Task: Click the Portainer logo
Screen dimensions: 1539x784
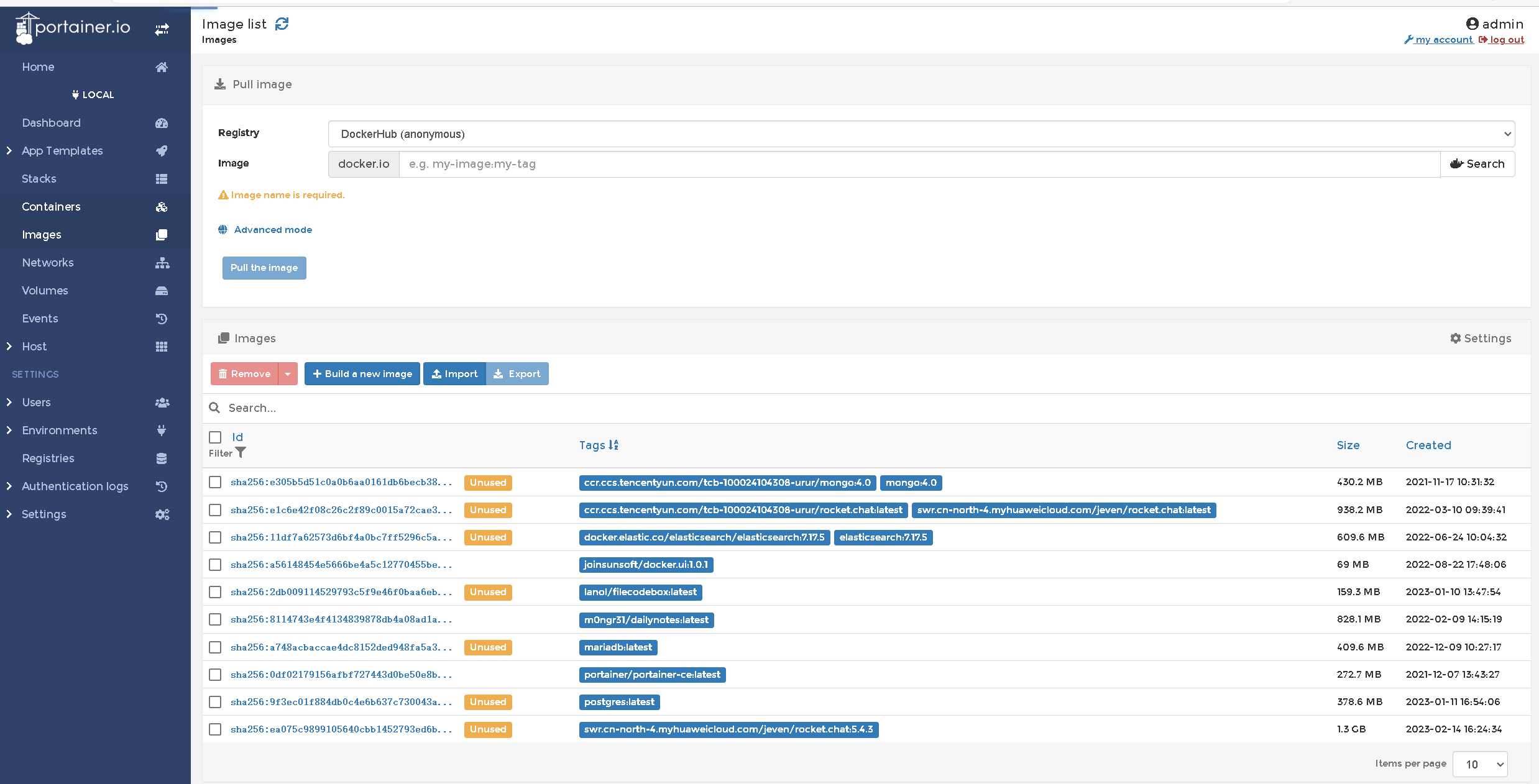Action: pos(73,27)
